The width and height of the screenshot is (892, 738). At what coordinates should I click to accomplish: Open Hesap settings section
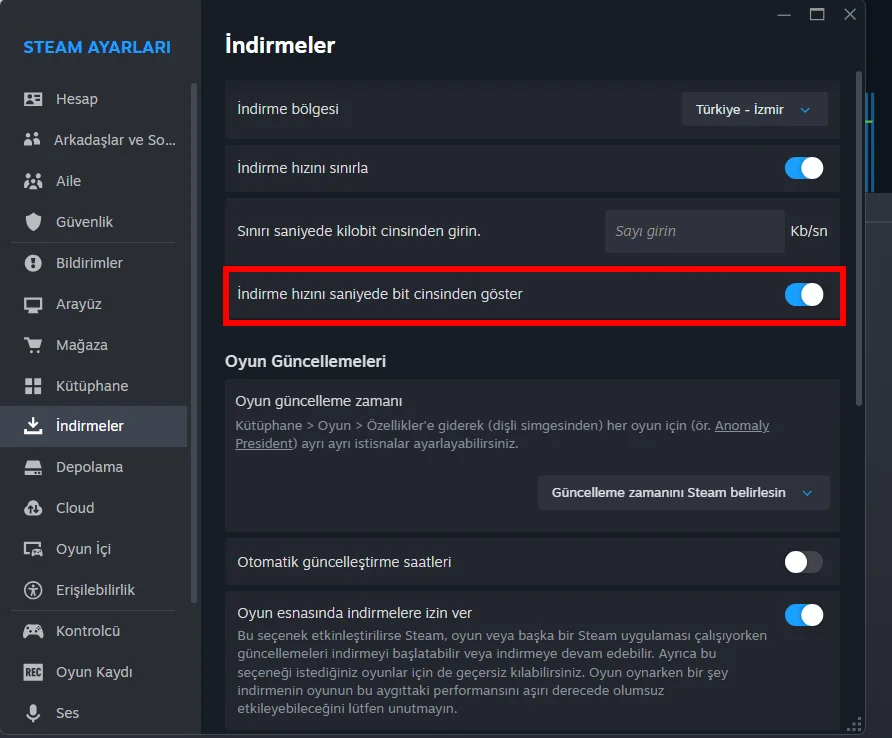tap(94, 99)
